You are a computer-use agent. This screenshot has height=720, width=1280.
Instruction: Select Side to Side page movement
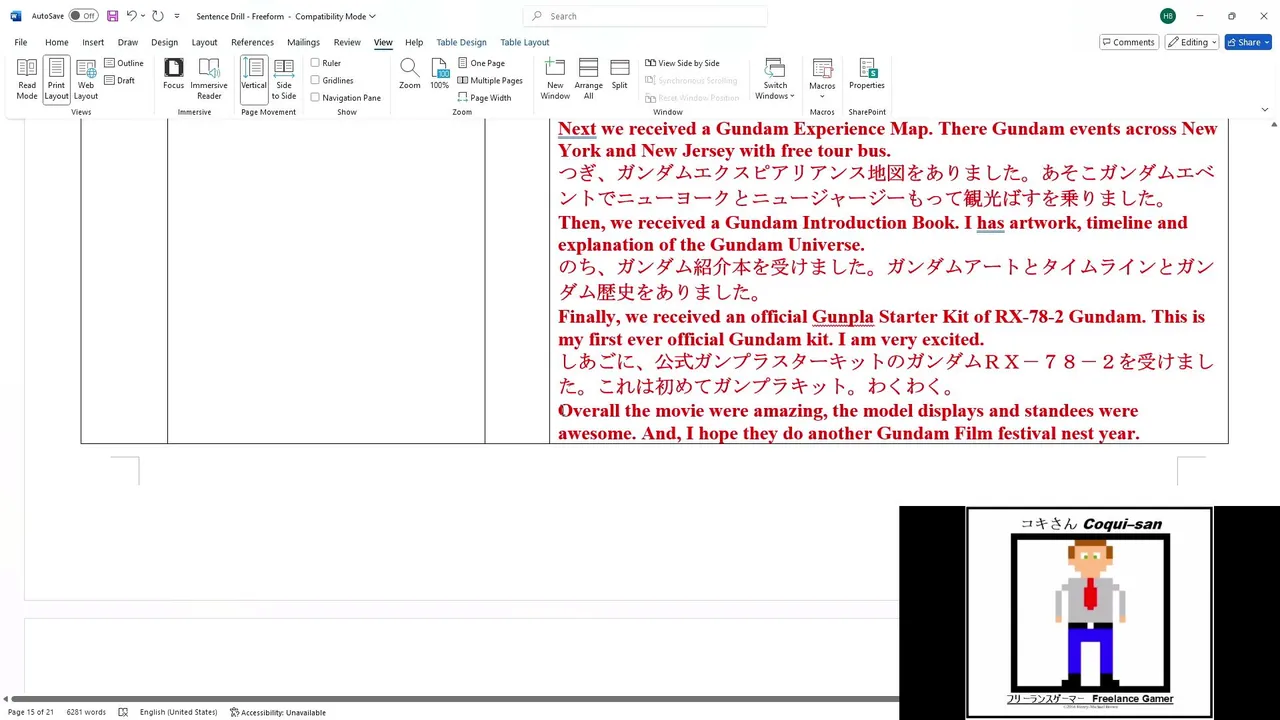(284, 79)
